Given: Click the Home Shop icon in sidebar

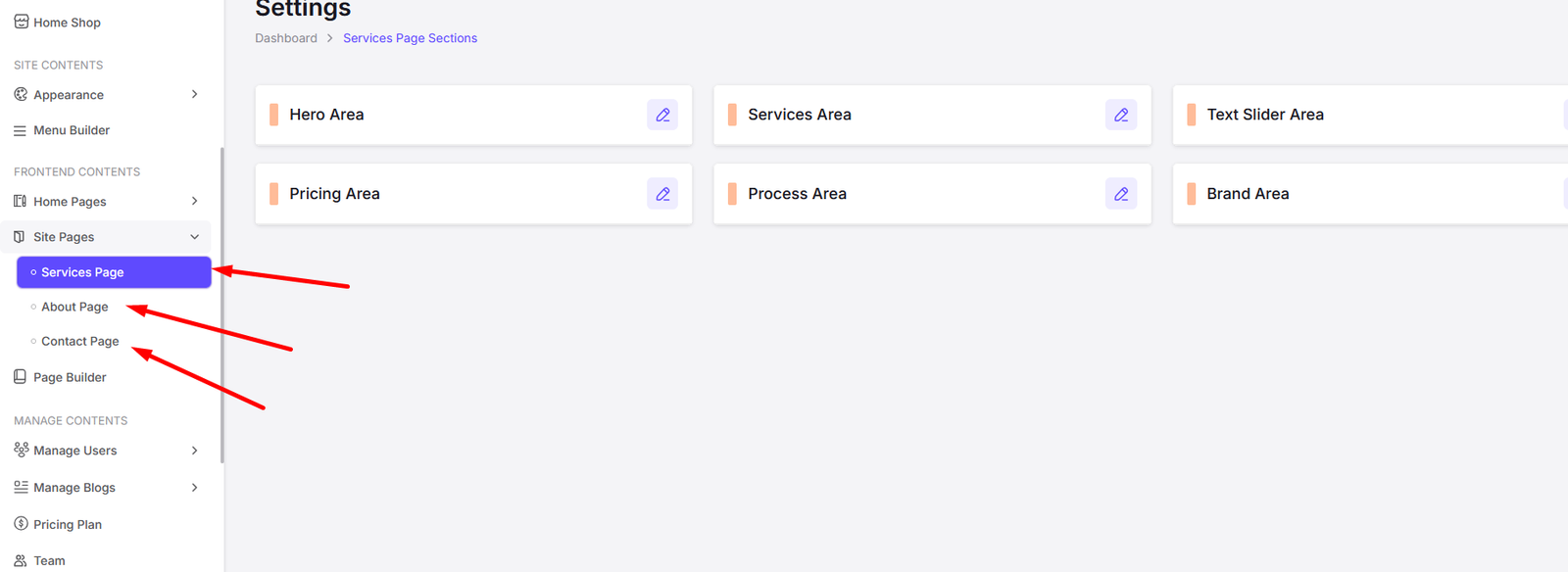Looking at the screenshot, I should point(21,22).
